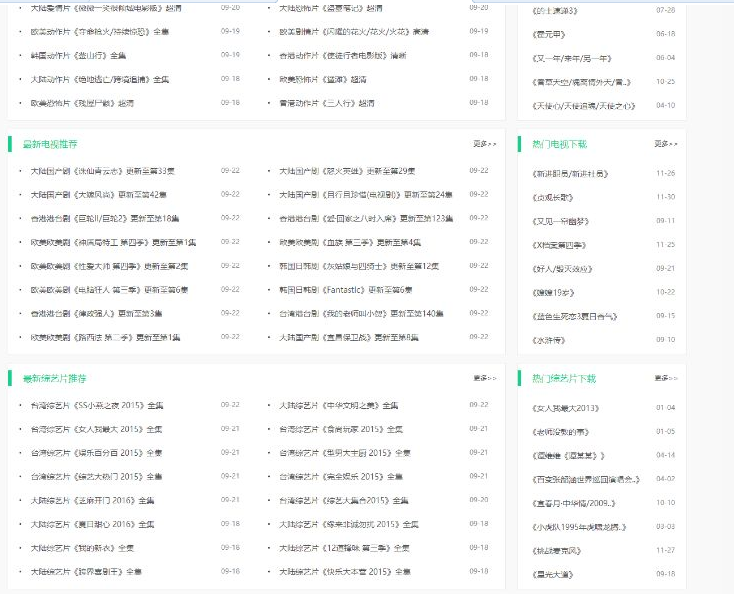Open 《怒火英雄》更新至第29集
This screenshot has width=734, height=594.
(x=347, y=171)
